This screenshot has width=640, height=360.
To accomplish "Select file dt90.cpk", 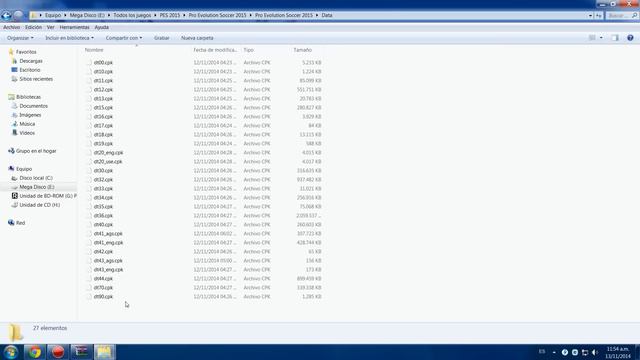I will [x=103, y=297].
